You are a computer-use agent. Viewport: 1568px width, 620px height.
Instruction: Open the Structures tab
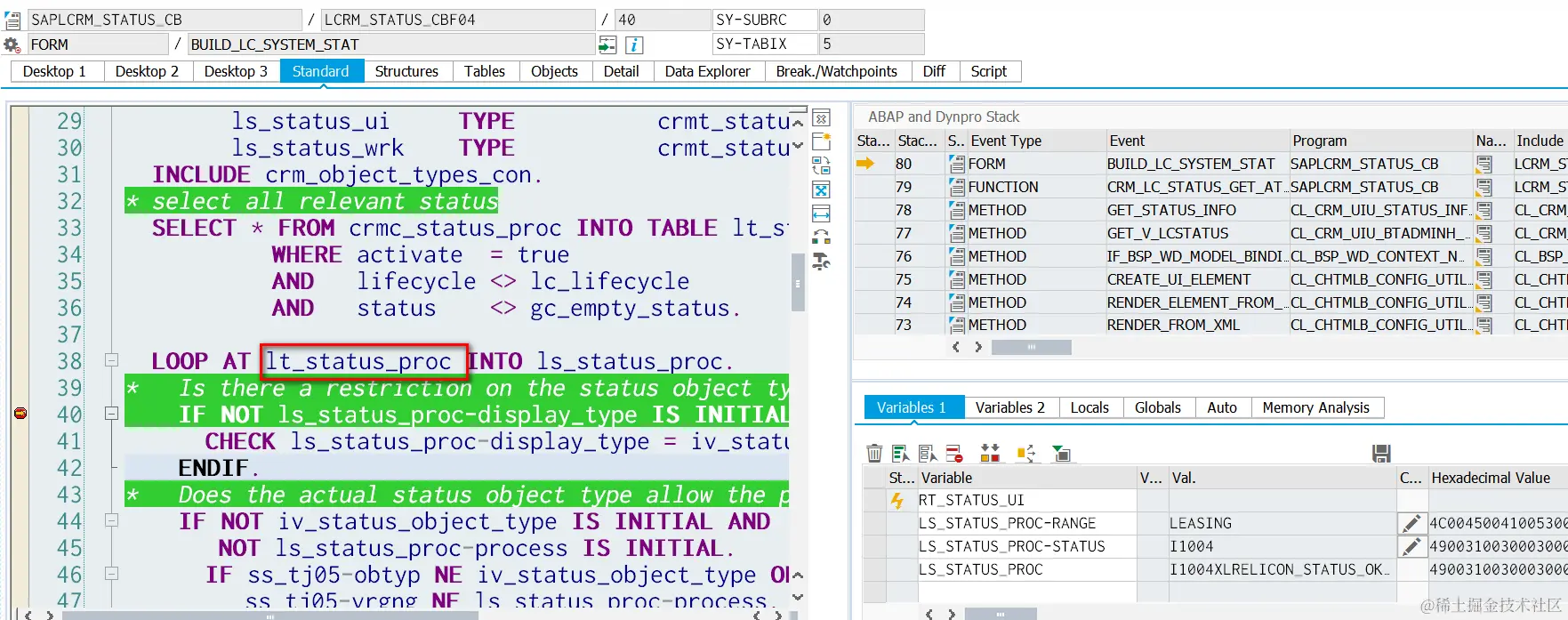[x=406, y=71]
